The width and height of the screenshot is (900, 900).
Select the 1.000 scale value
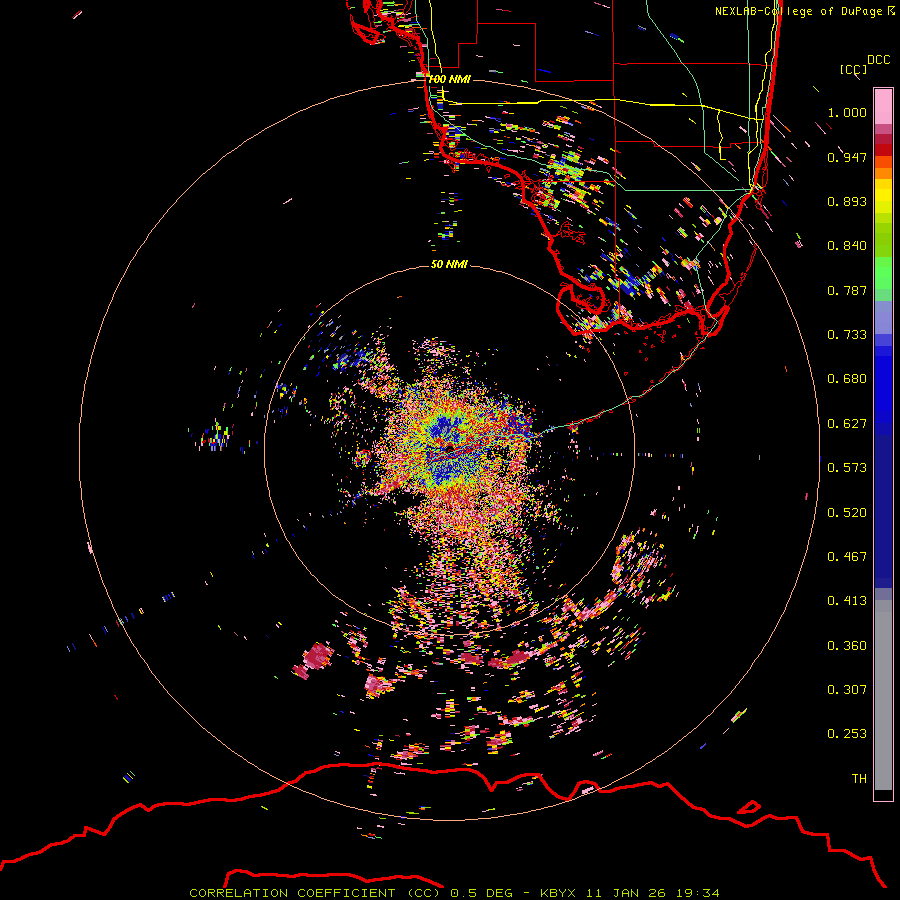coord(847,112)
